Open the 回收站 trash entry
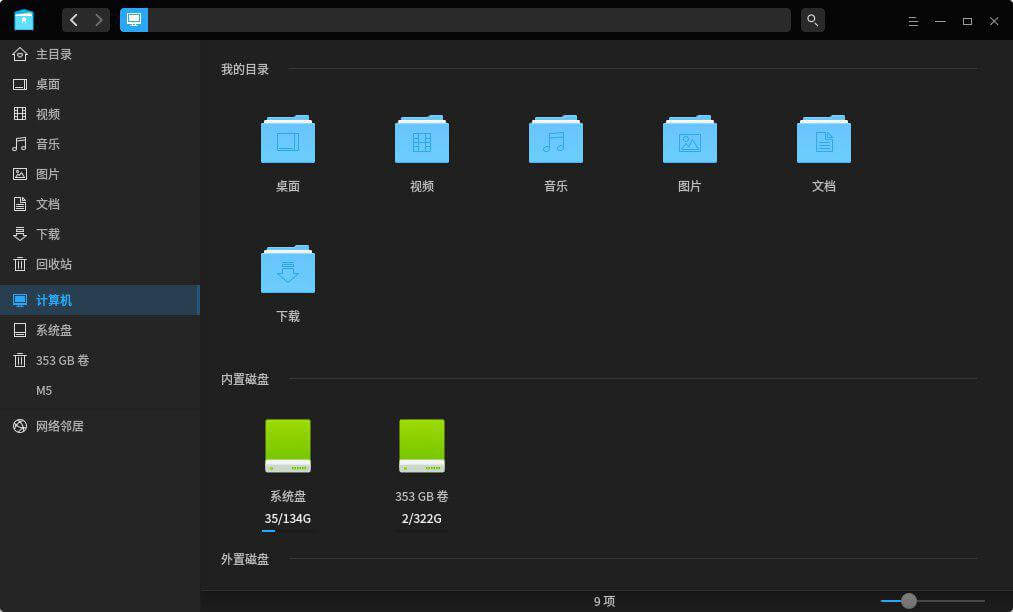1013x612 pixels. pyautogui.click(x=100, y=264)
